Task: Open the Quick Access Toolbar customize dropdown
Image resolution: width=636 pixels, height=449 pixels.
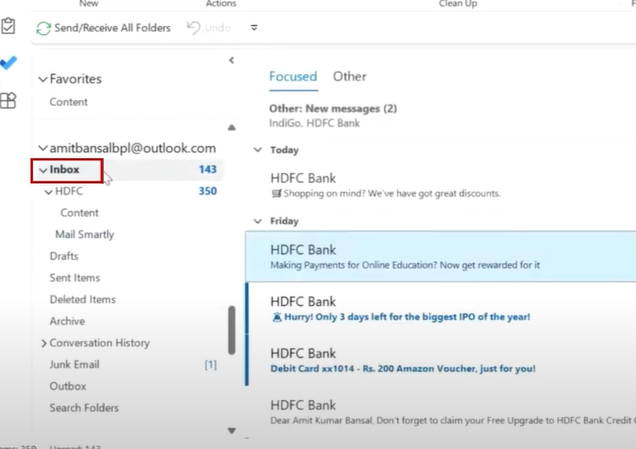Action: pyautogui.click(x=254, y=28)
